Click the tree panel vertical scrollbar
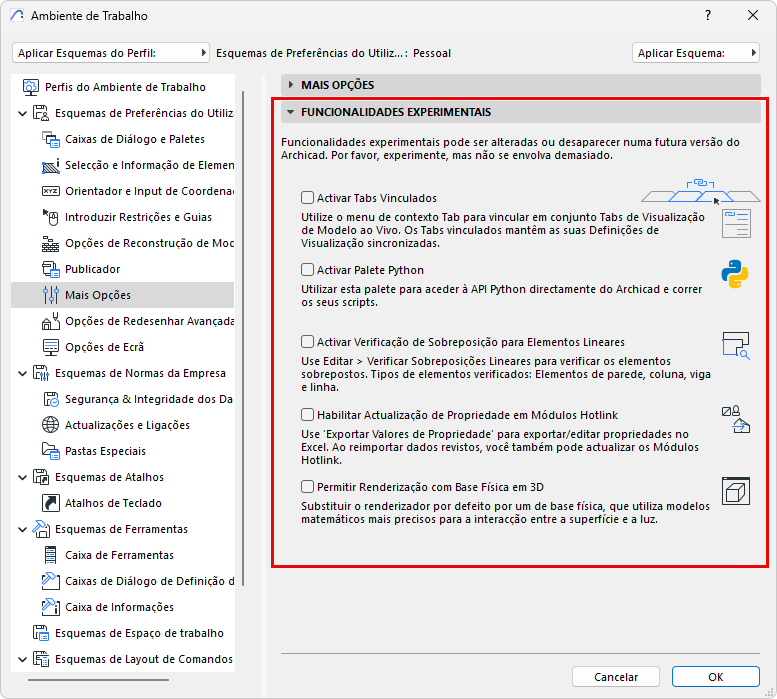This screenshot has width=777, height=699. (243, 338)
